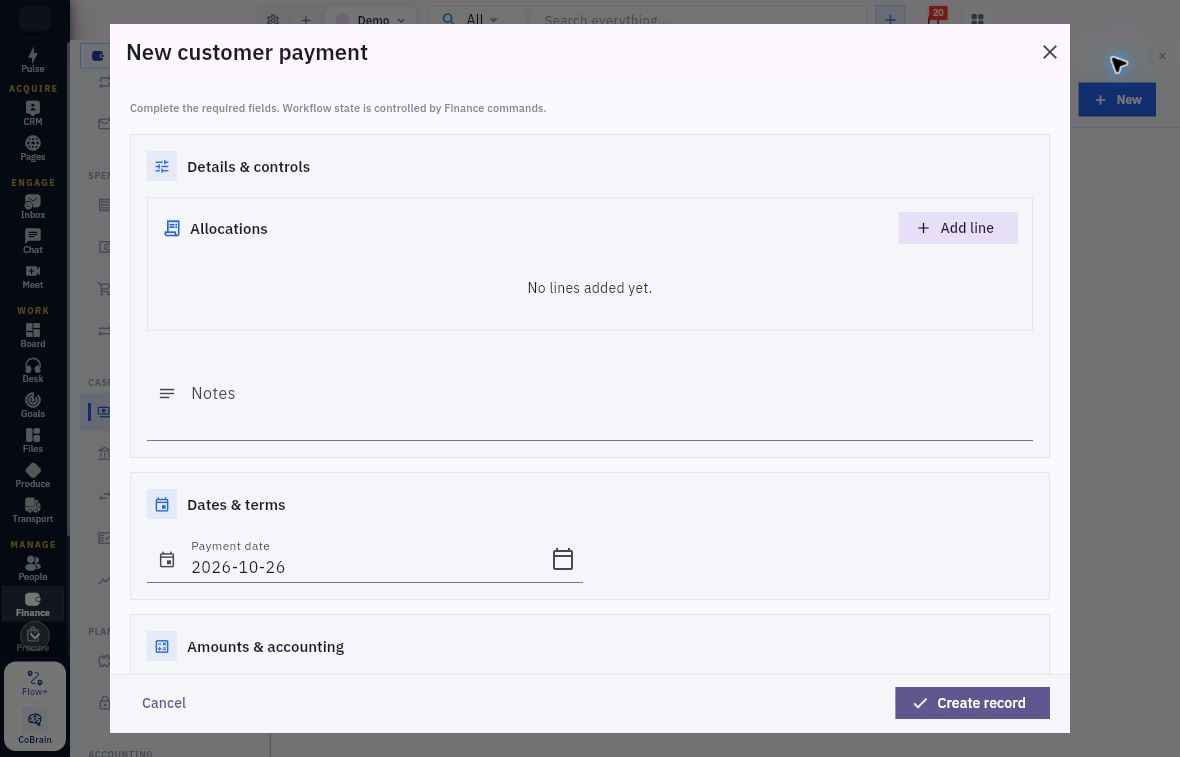Open Pulse in the sidebar

[x=32, y=60]
